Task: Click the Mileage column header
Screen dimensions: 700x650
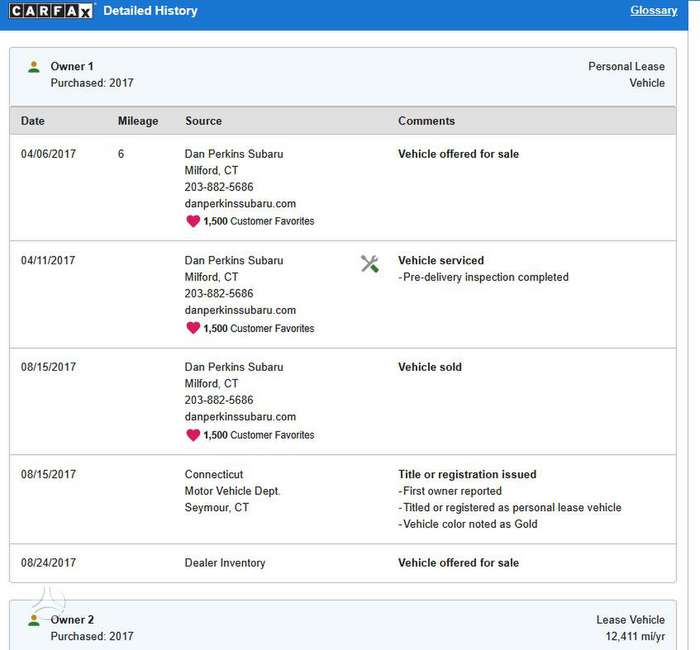Action: 138,121
